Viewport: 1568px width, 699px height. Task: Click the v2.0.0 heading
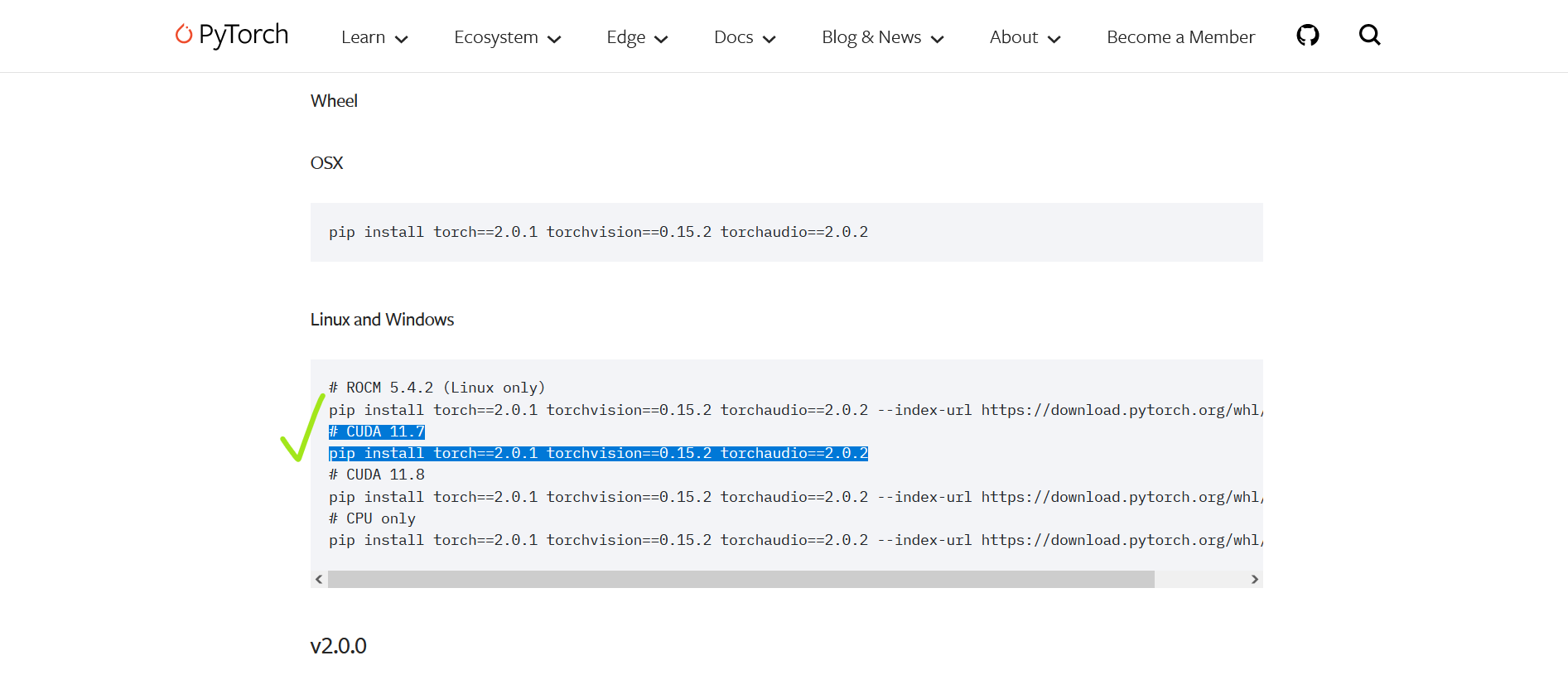338,646
